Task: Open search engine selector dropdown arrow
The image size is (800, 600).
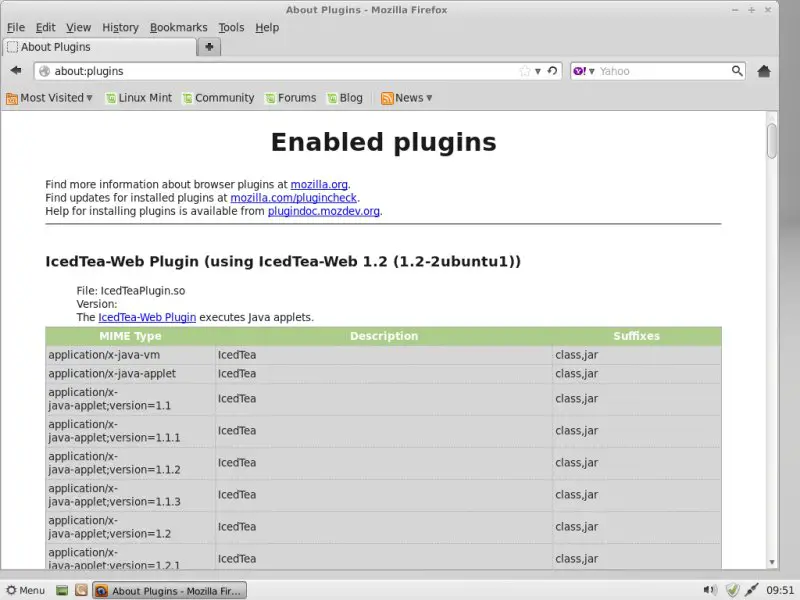Action: coord(592,71)
